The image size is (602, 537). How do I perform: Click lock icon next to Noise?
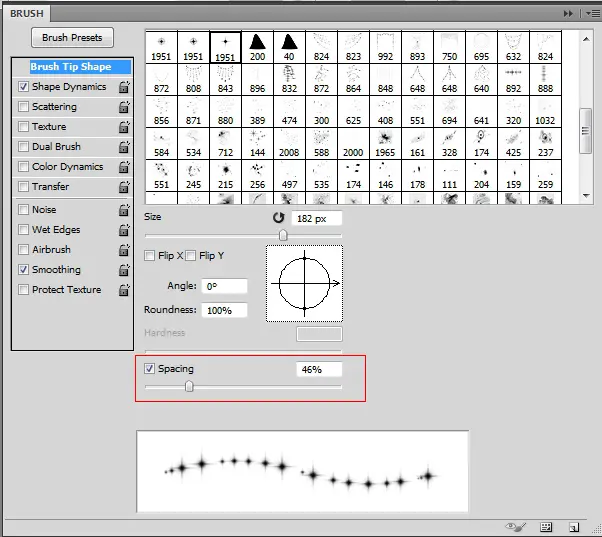[124, 210]
